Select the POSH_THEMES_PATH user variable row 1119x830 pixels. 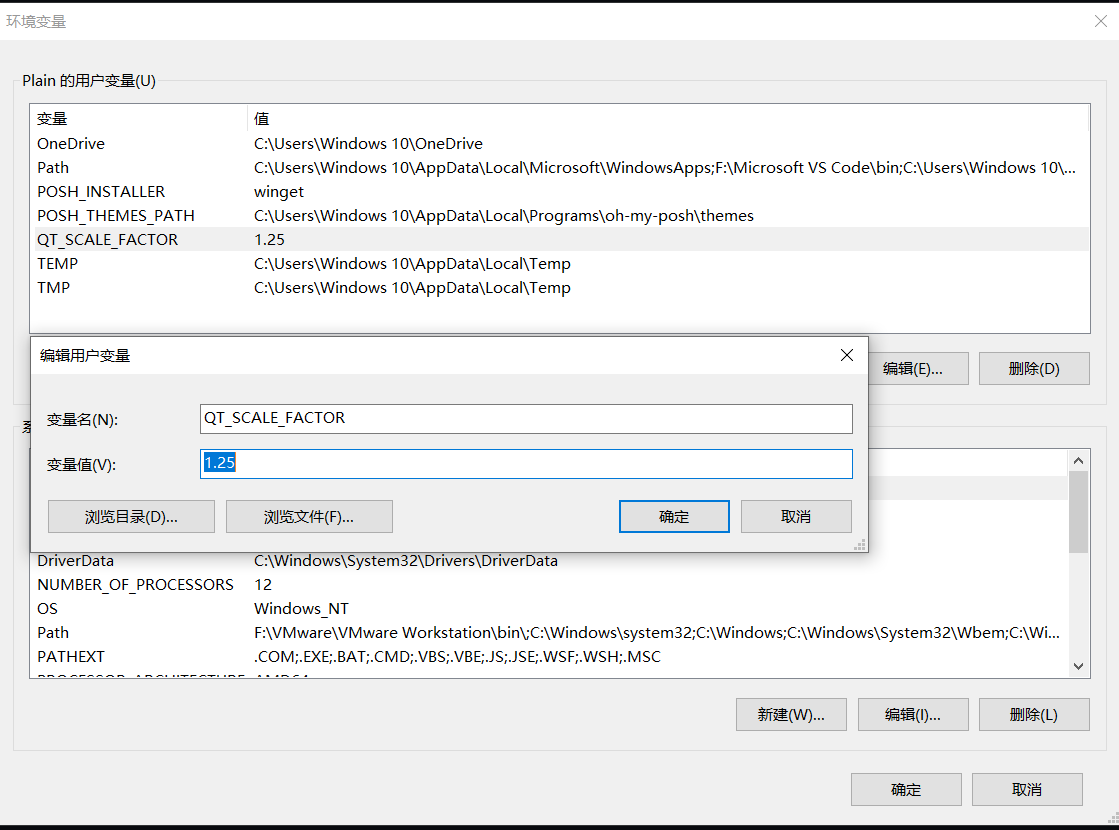point(116,216)
